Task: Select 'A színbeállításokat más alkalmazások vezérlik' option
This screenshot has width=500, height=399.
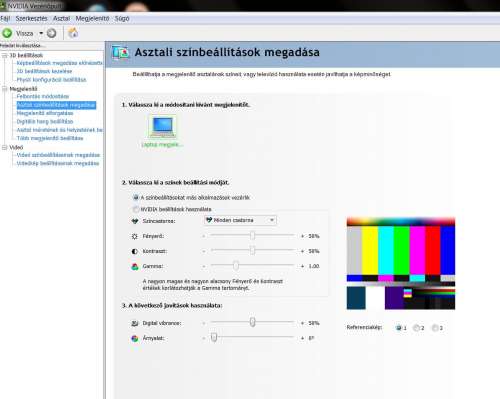Action: pyautogui.click(x=136, y=197)
